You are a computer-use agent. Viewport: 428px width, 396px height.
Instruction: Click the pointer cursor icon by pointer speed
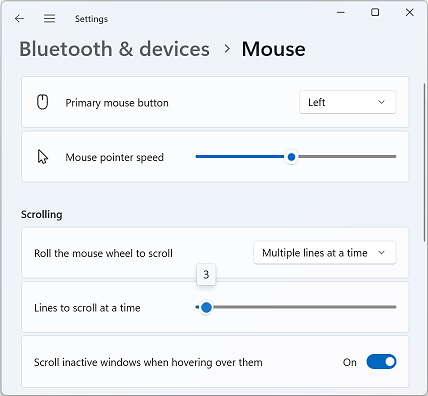[43, 157]
